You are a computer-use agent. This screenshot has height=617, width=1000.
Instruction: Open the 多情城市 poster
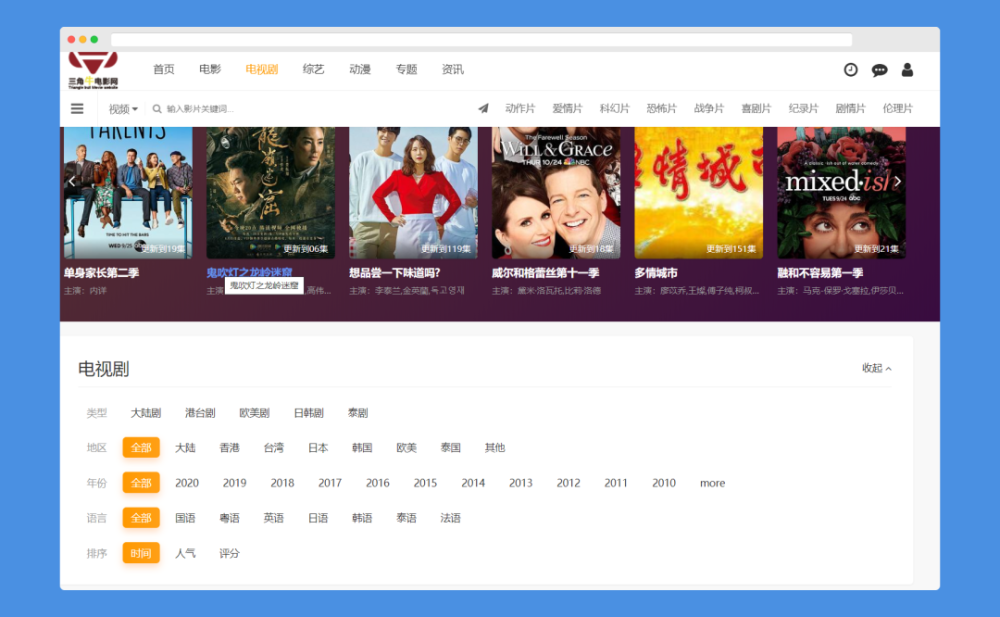point(699,193)
